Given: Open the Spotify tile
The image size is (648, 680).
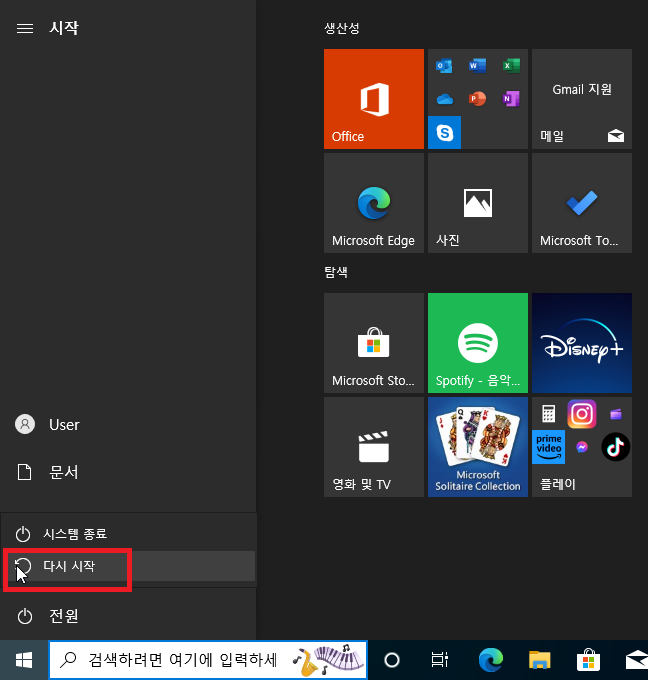Looking at the screenshot, I should tap(478, 343).
